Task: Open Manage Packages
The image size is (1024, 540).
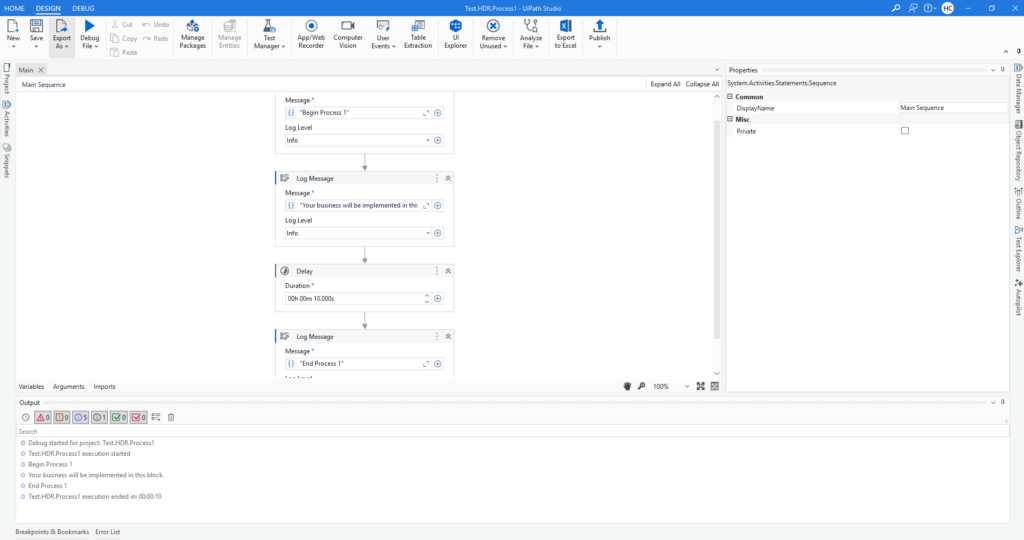Action: pyautogui.click(x=192, y=33)
